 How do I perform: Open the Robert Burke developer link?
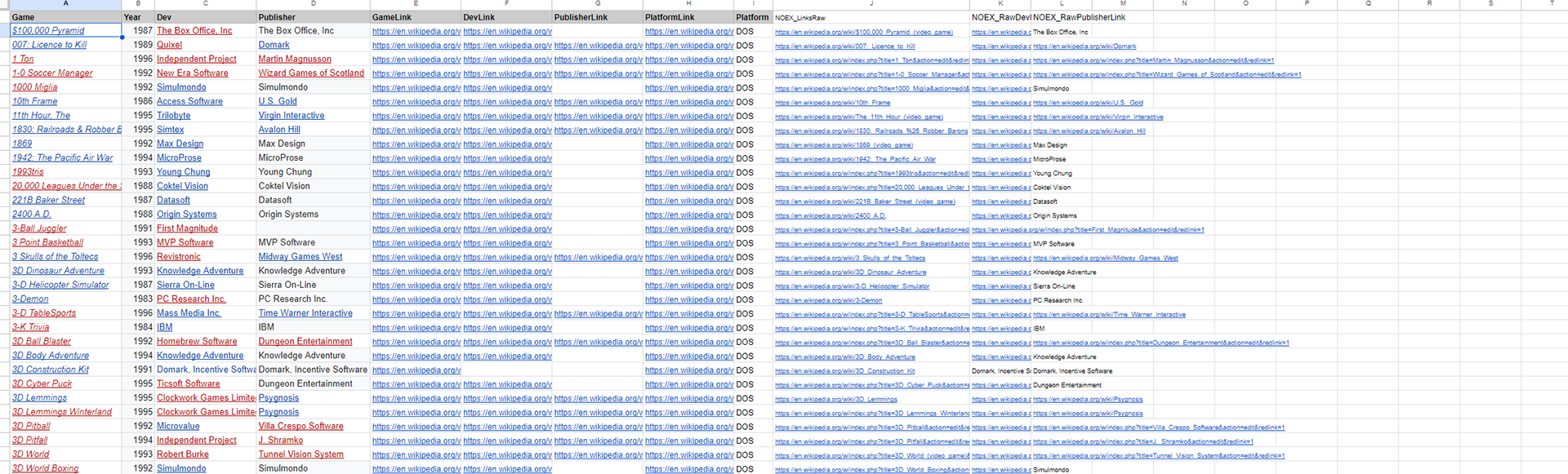tap(183, 454)
